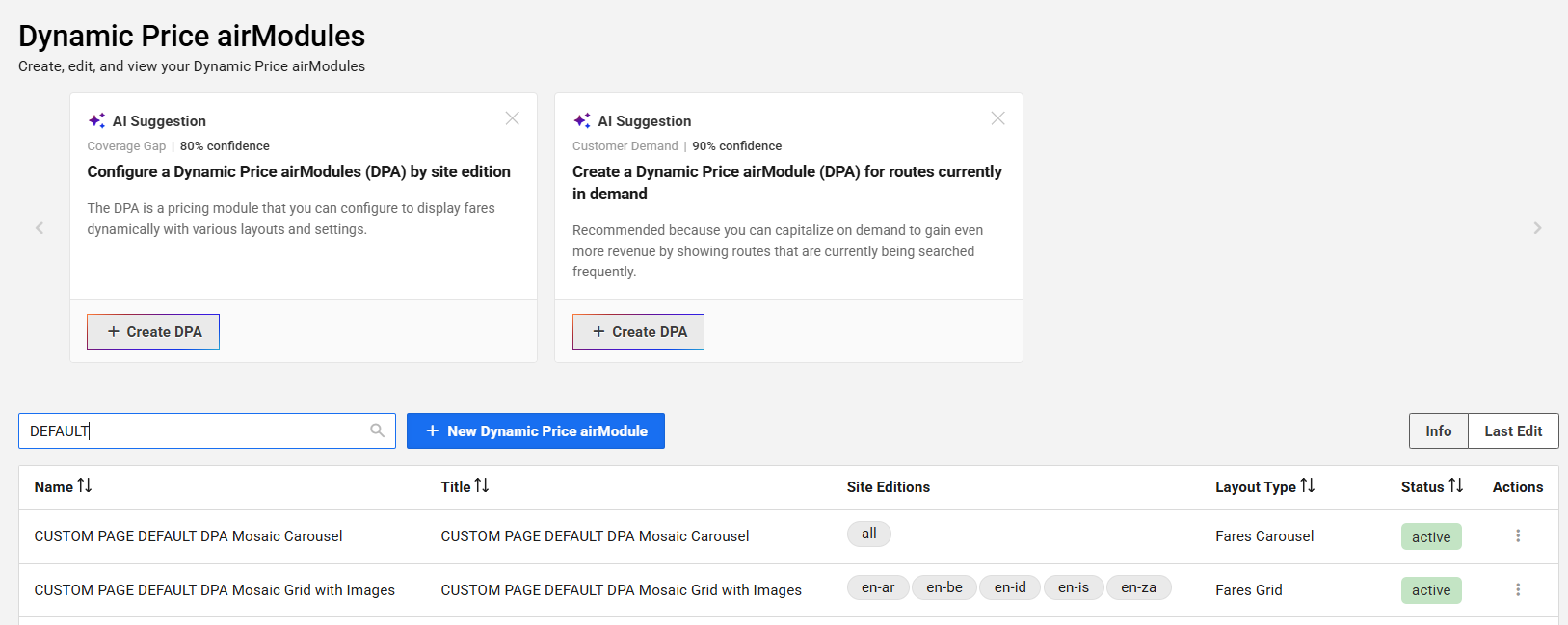Click heading 'Configure a Dynamic Price airModules (DPA) by site edition'

[299, 171]
